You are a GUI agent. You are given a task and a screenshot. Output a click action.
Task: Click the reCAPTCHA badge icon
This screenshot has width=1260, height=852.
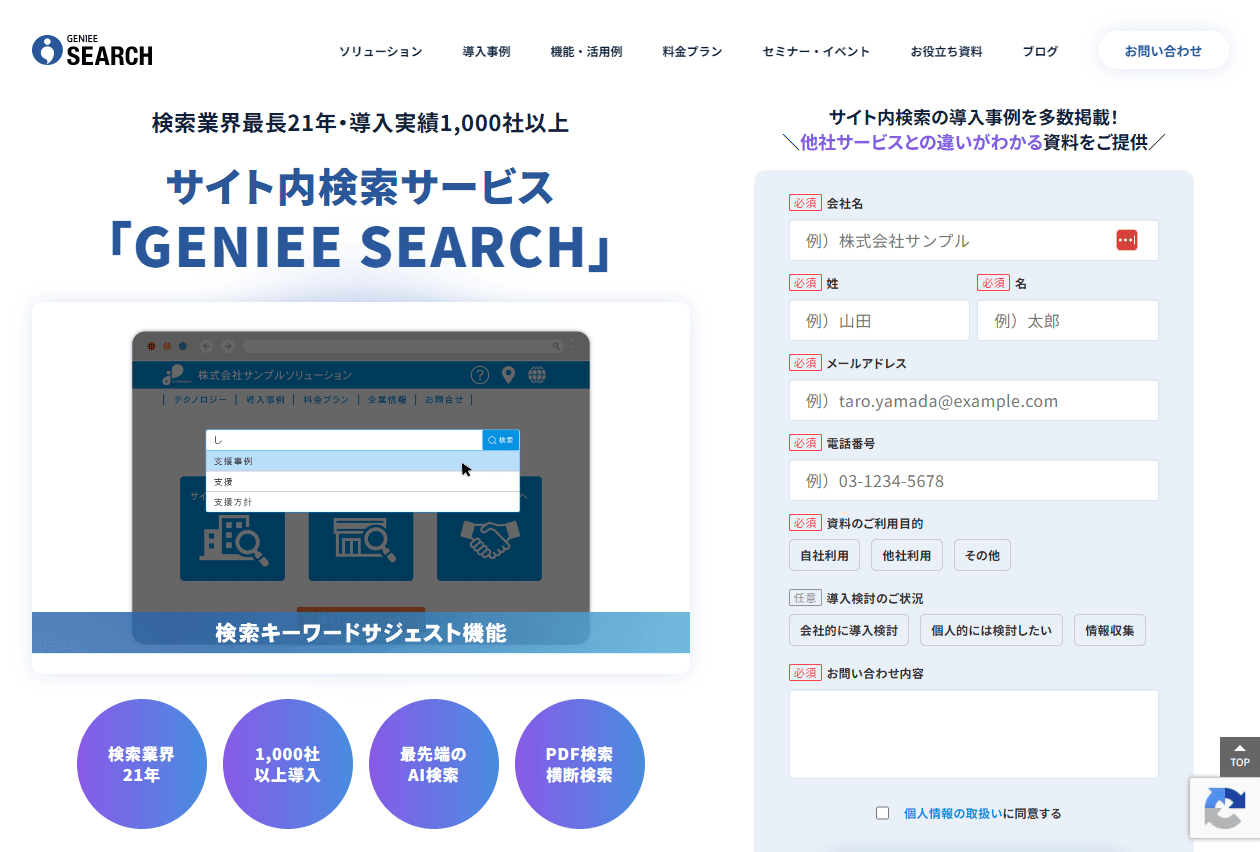pyautogui.click(x=1225, y=808)
